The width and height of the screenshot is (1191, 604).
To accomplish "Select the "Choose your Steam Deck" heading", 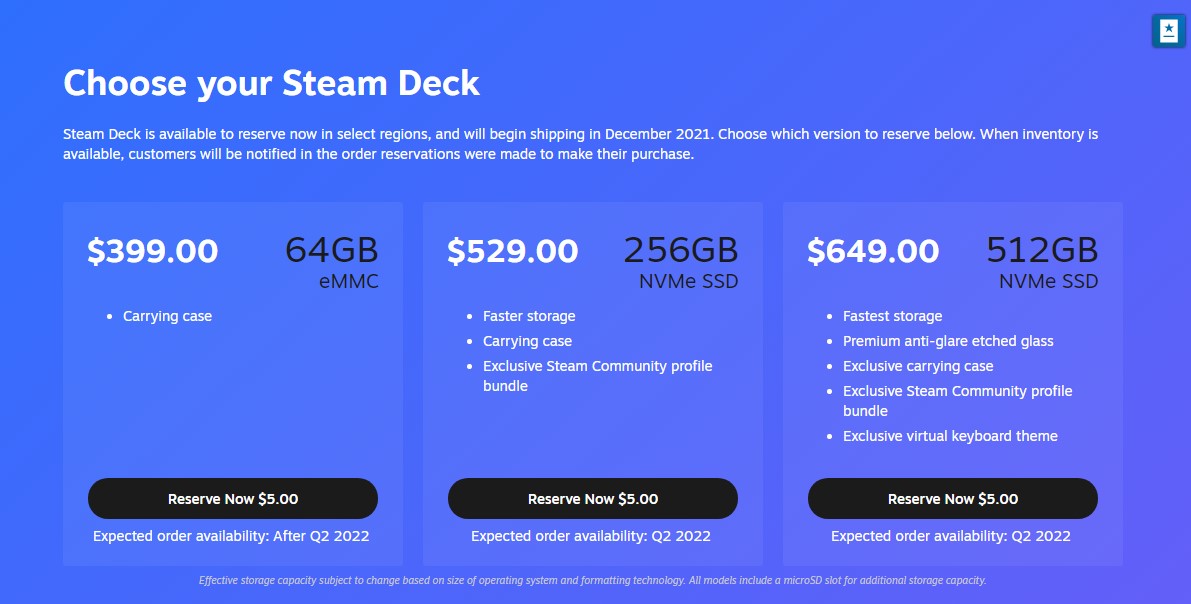I will [272, 83].
